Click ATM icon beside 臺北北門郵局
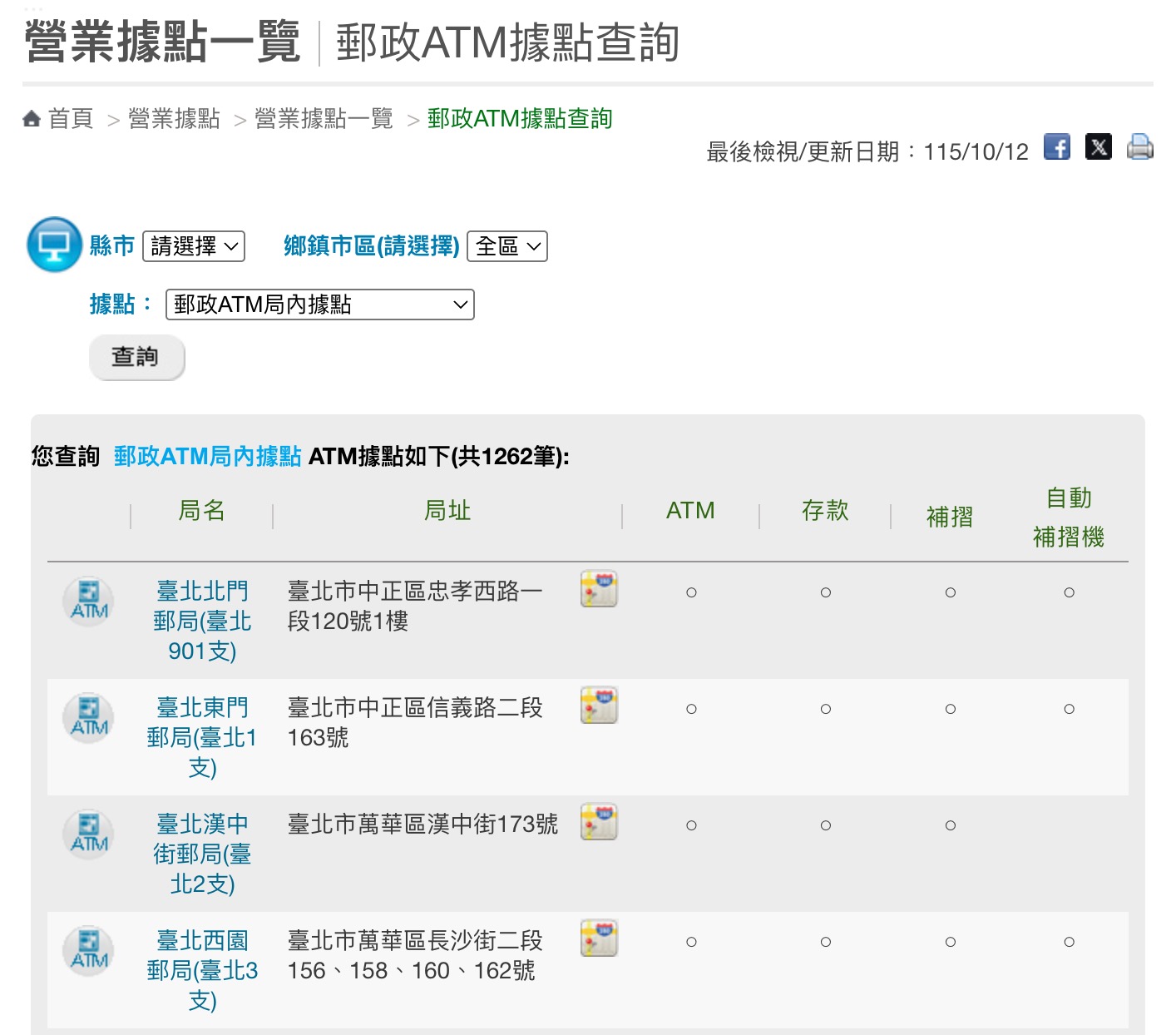Screen dimensions: 1176x1035 click(x=88, y=602)
